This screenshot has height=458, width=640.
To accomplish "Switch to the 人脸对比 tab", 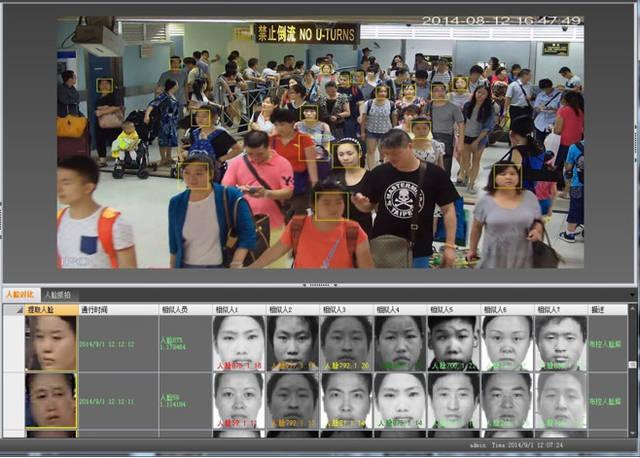I will coord(20,295).
